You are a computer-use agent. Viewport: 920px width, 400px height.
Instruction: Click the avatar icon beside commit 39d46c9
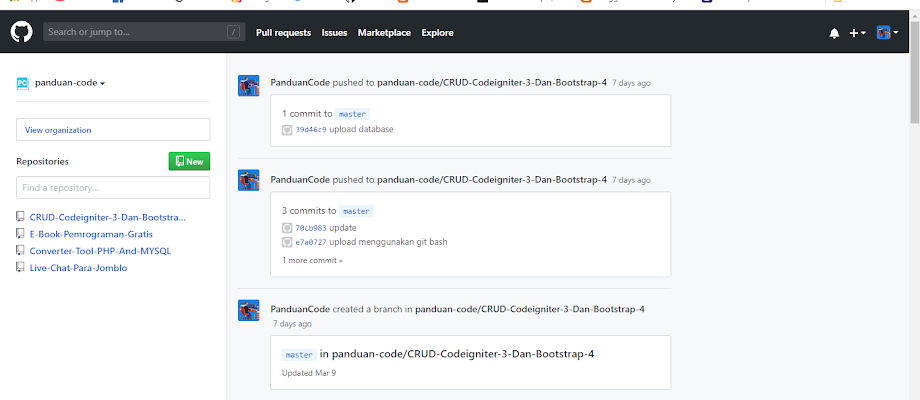(x=287, y=130)
